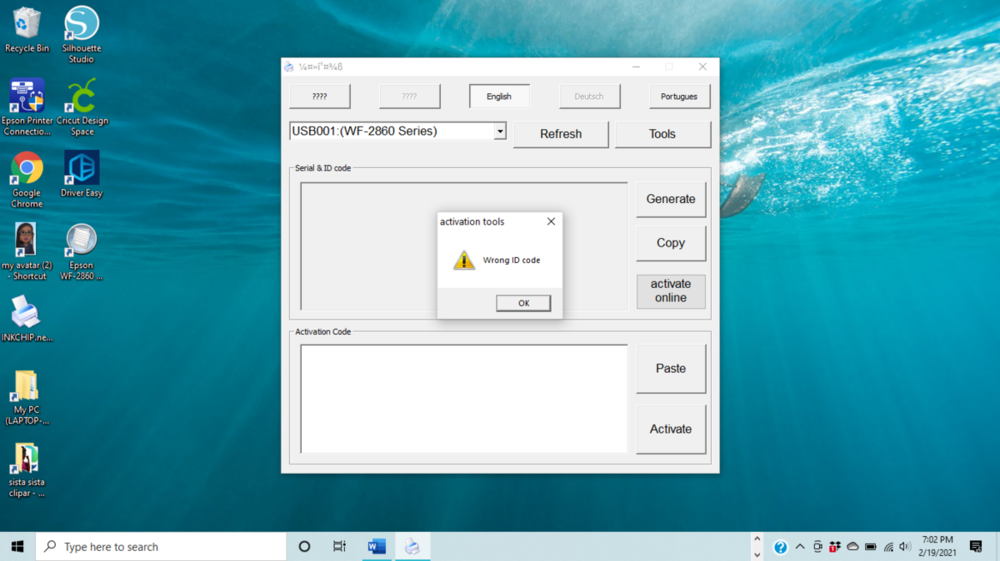The width and height of the screenshot is (1000, 561).
Task: Select the first ???? language button
Action: 320,96
